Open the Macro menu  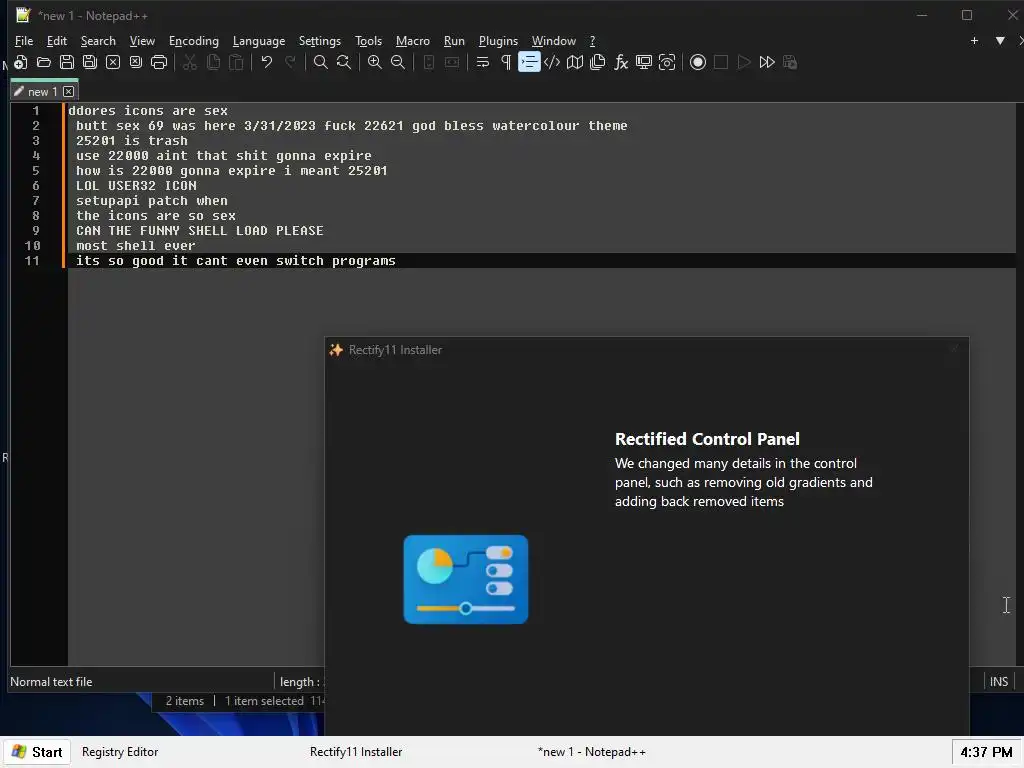tap(413, 41)
